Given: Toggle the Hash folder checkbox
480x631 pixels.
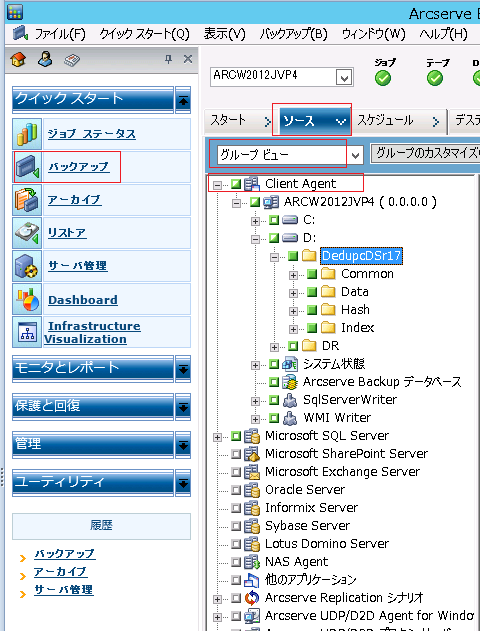Looking at the screenshot, I should point(312,310).
